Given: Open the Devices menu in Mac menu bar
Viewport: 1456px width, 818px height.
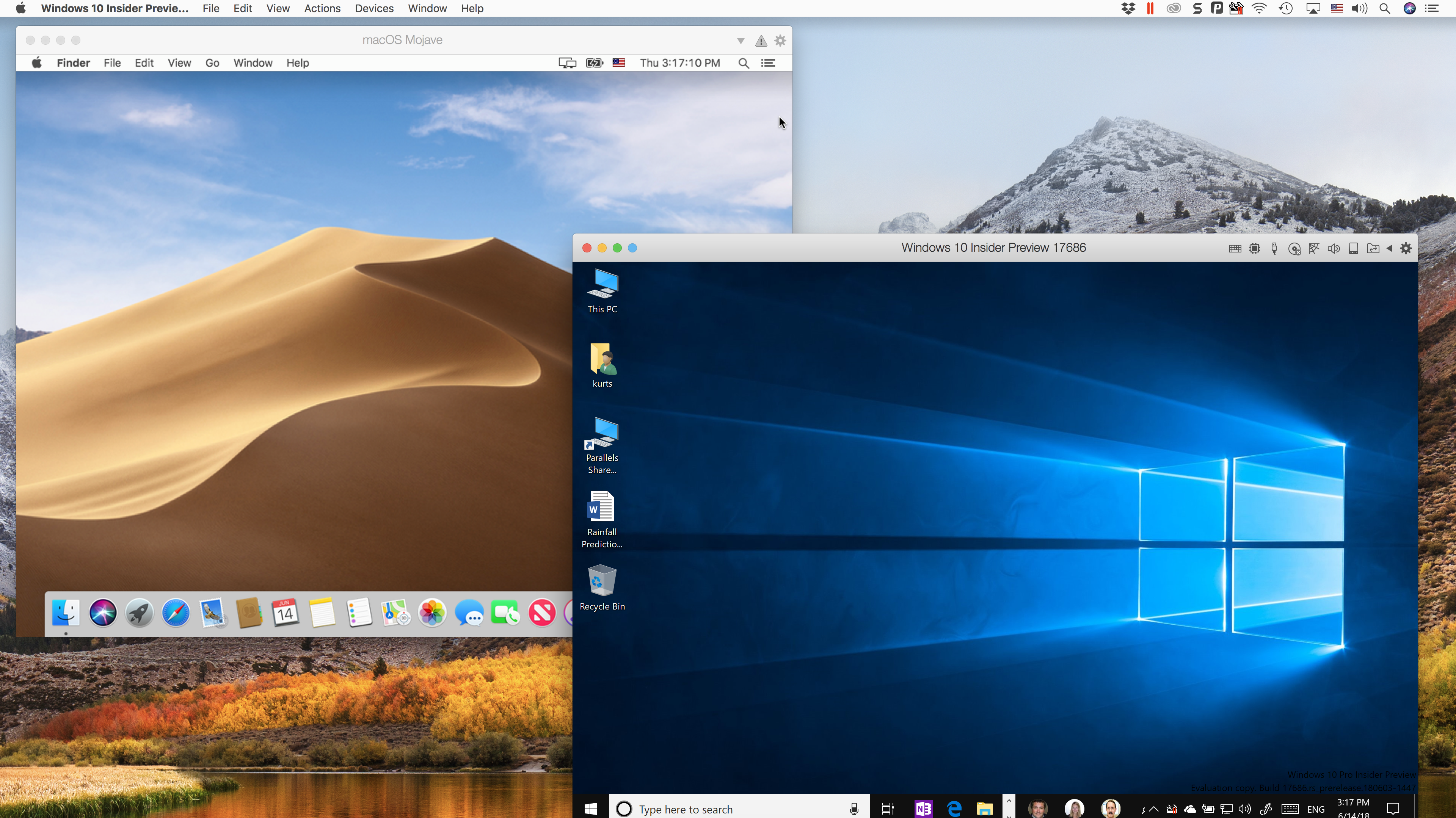Looking at the screenshot, I should pyautogui.click(x=373, y=8).
